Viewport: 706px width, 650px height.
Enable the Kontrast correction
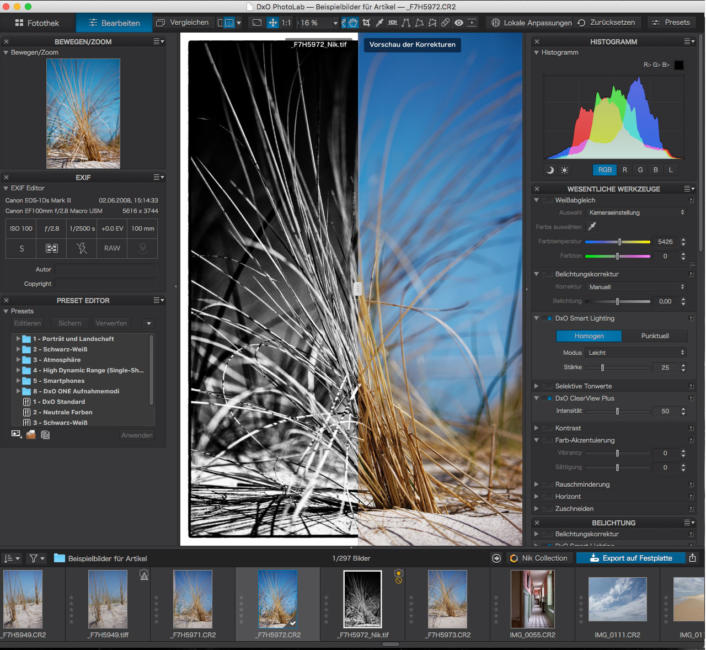[x=548, y=428]
